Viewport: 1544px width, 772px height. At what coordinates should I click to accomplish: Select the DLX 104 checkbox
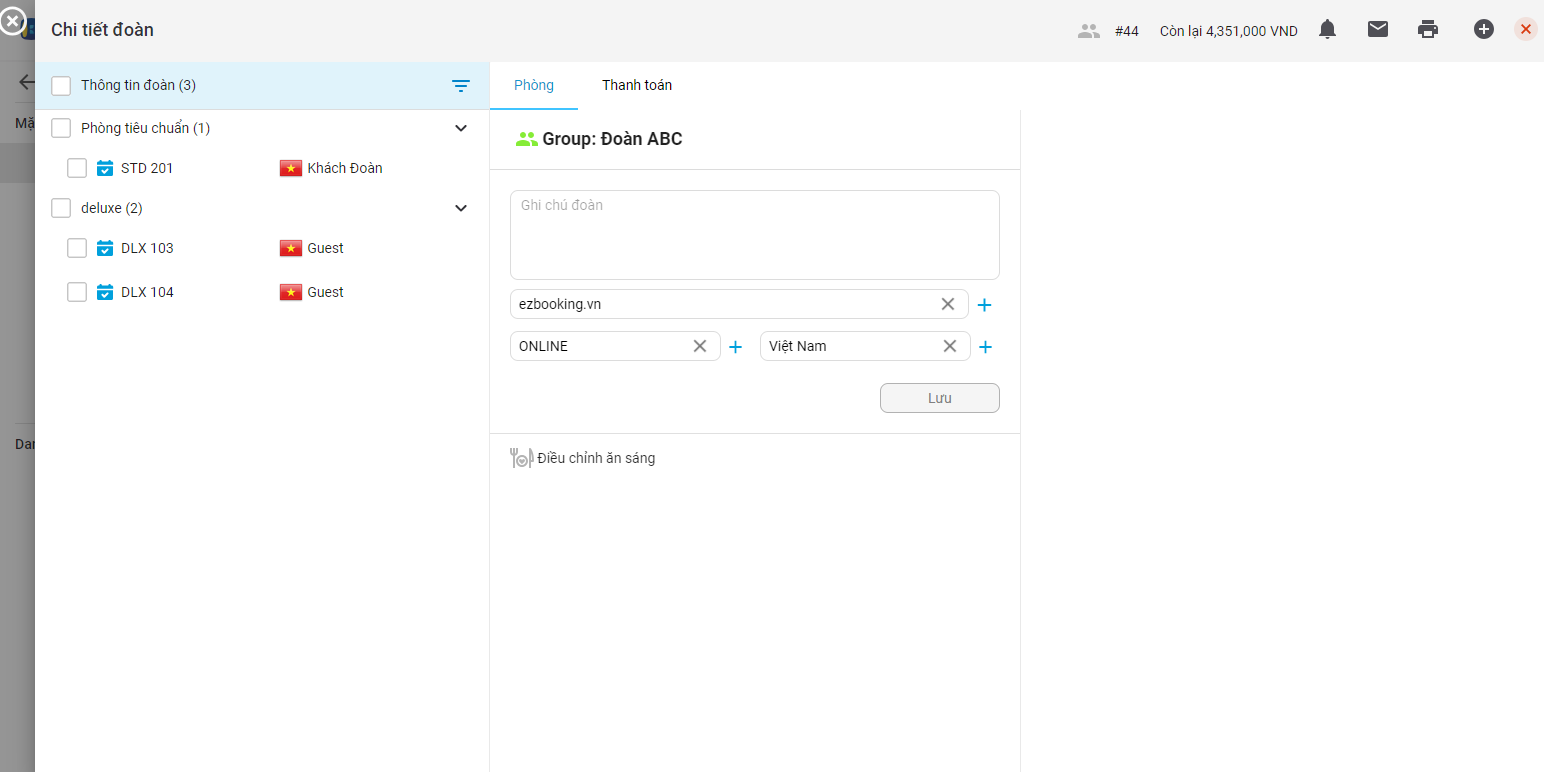[x=77, y=292]
